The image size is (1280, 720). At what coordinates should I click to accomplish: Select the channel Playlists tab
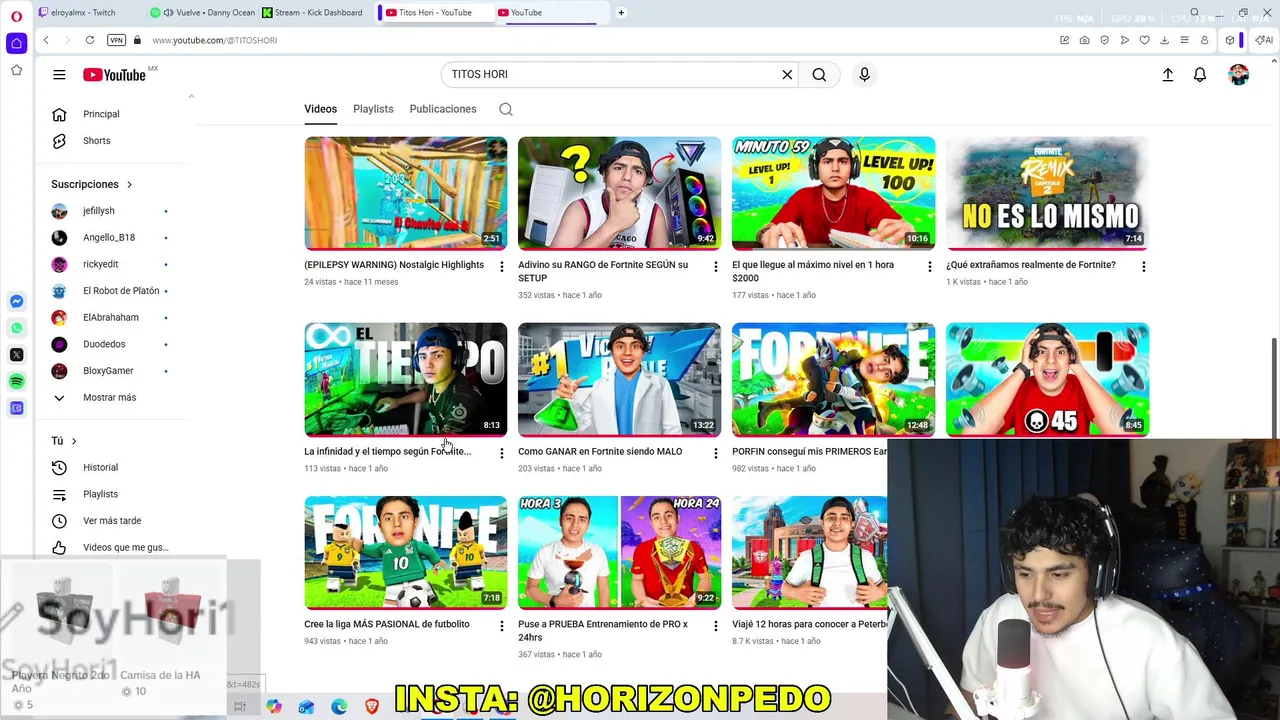pos(373,109)
